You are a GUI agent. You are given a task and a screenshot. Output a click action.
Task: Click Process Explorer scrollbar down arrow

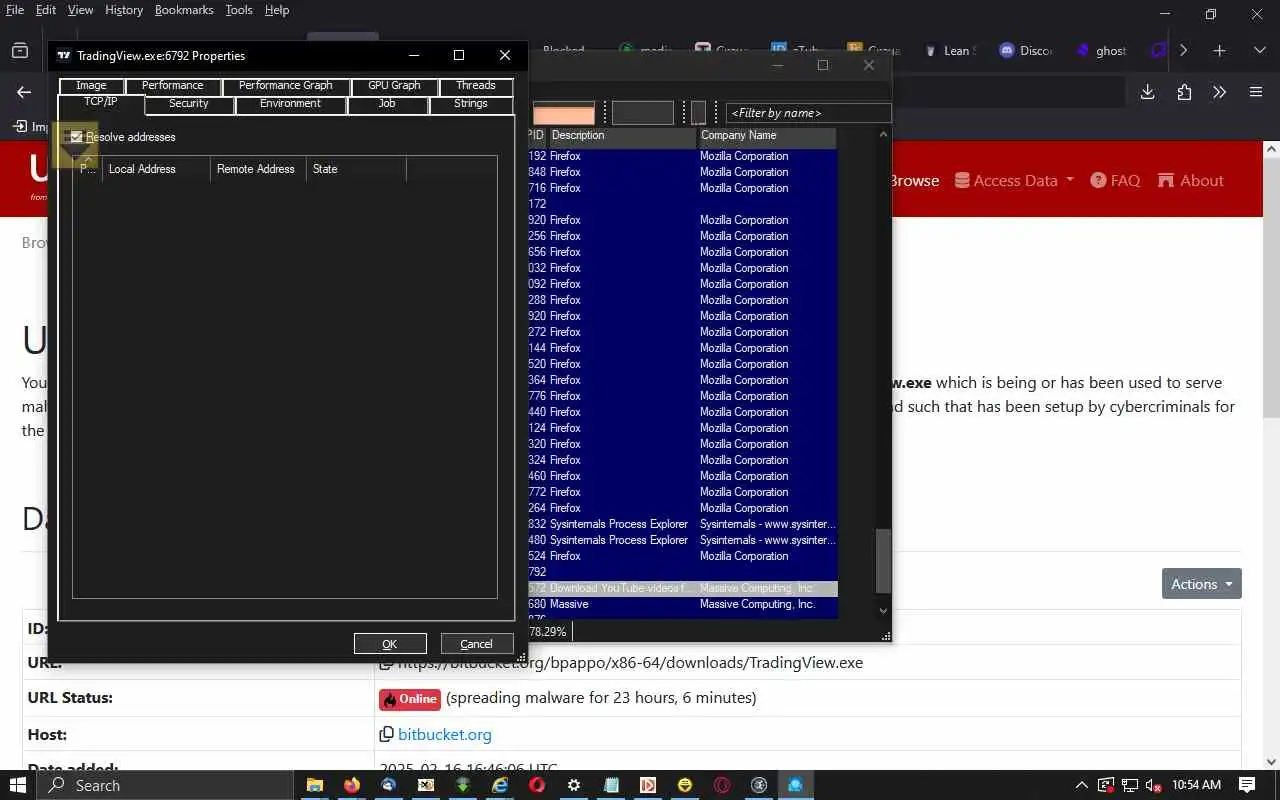tap(883, 610)
